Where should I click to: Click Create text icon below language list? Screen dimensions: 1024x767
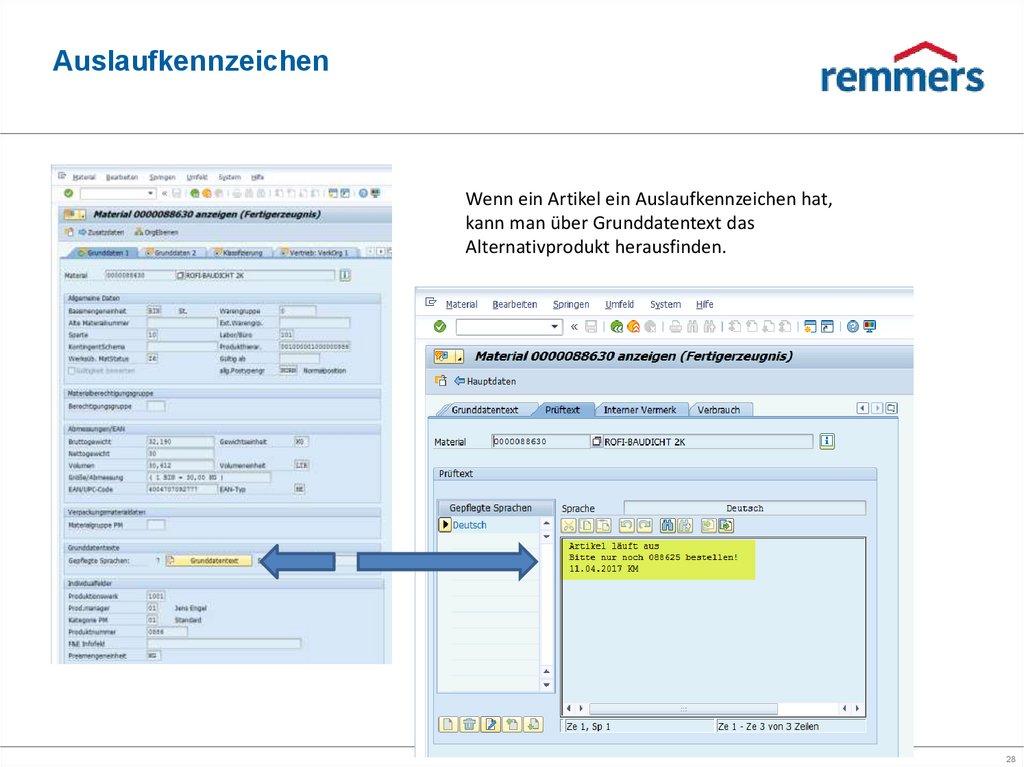(448, 724)
